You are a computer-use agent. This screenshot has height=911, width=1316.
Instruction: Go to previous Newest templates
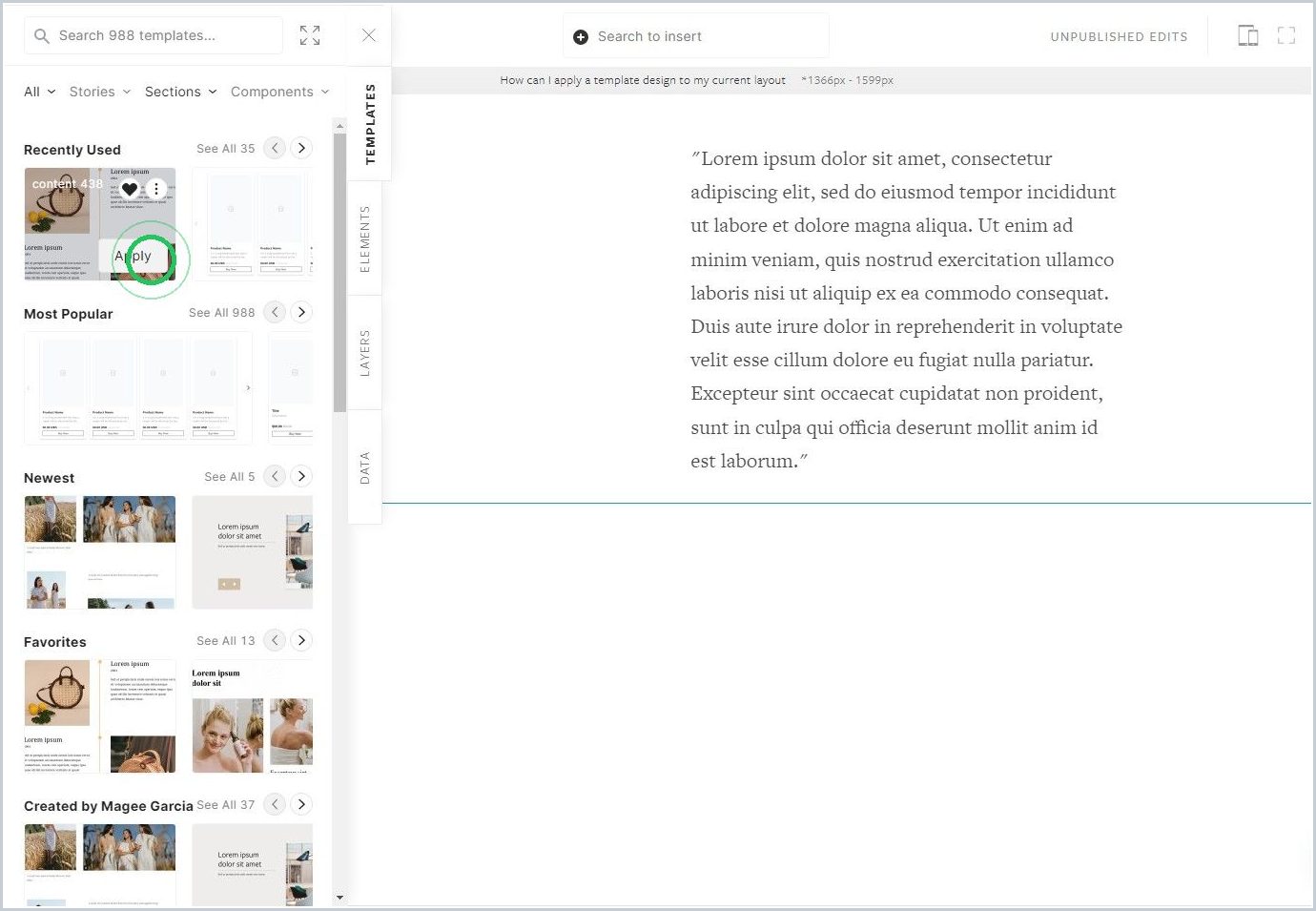pyautogui.click(x=275, y=476)
